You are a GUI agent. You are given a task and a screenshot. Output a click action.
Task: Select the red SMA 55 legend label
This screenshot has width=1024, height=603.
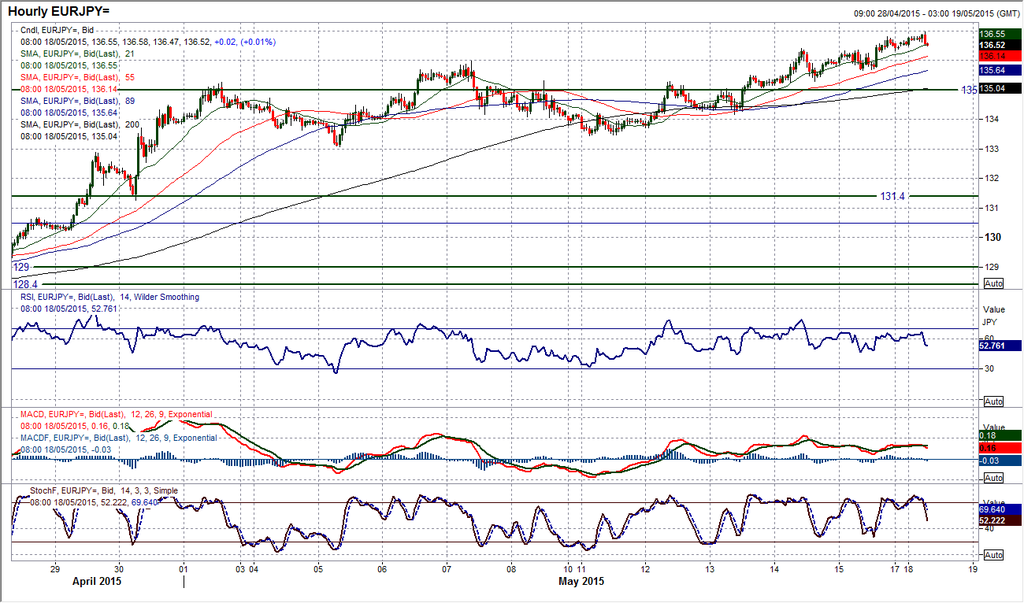[77, 77]
